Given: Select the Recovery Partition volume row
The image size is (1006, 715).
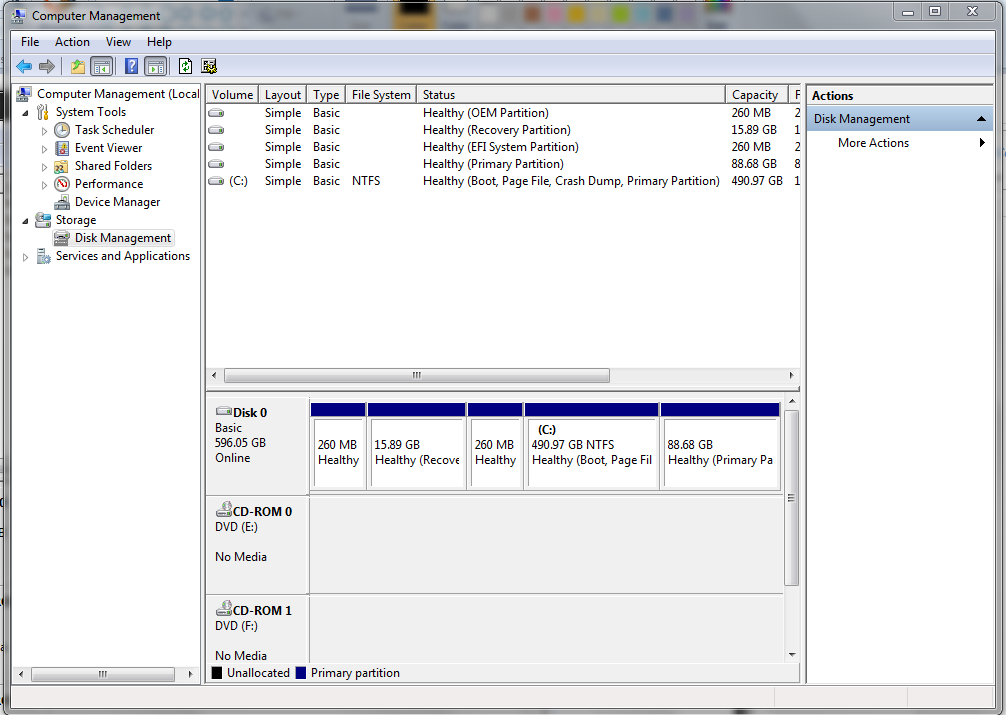Looking at the screenshot, I should tap(503, 130).
